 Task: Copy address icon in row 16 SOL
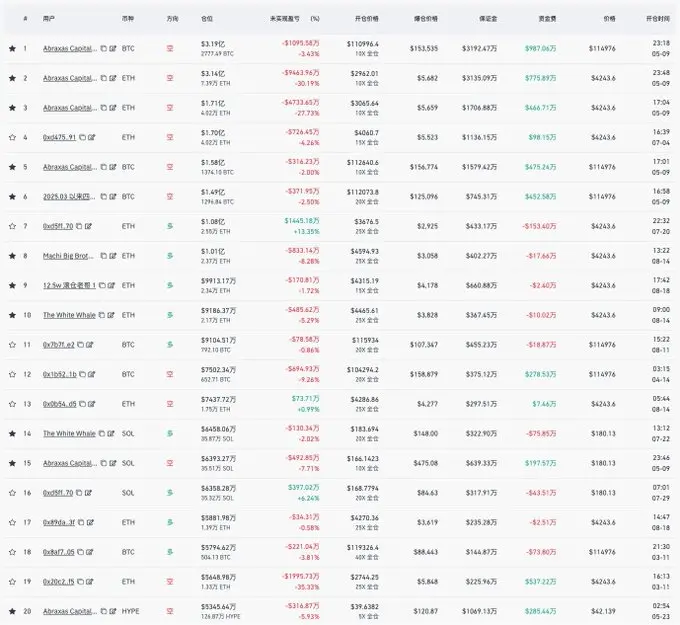(x=79, y=493)
